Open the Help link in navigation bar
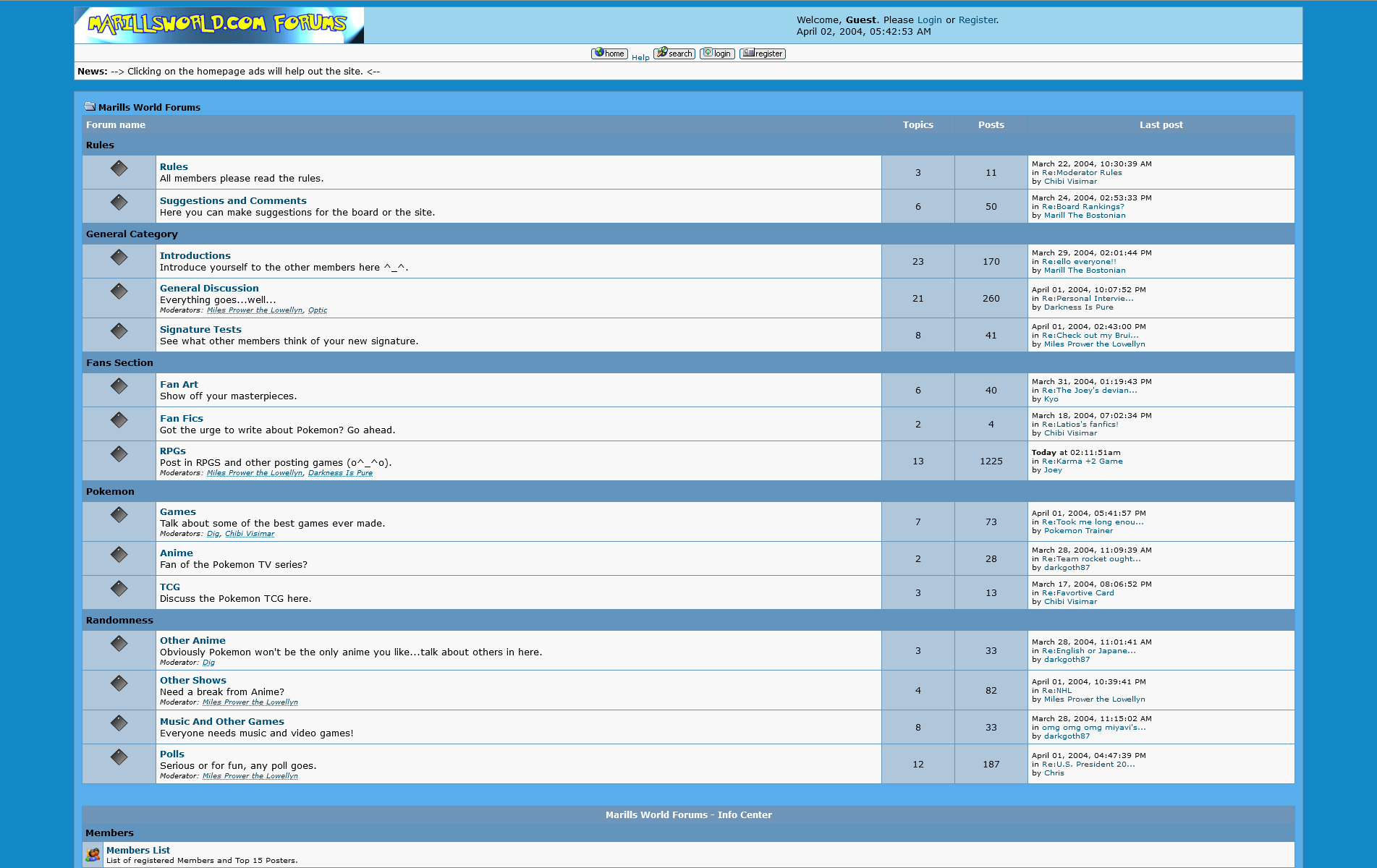Screen dimensions: 1377x868 point(640,57)
